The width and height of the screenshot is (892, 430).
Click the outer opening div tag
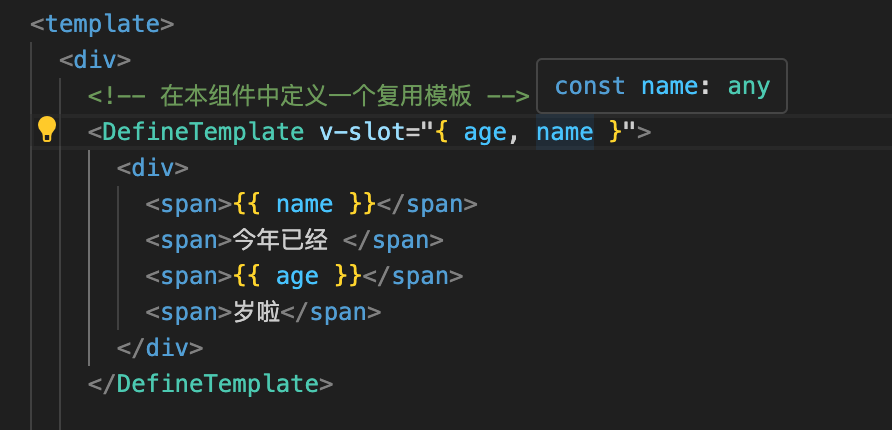pyautogui.click(x=95, y=60)
